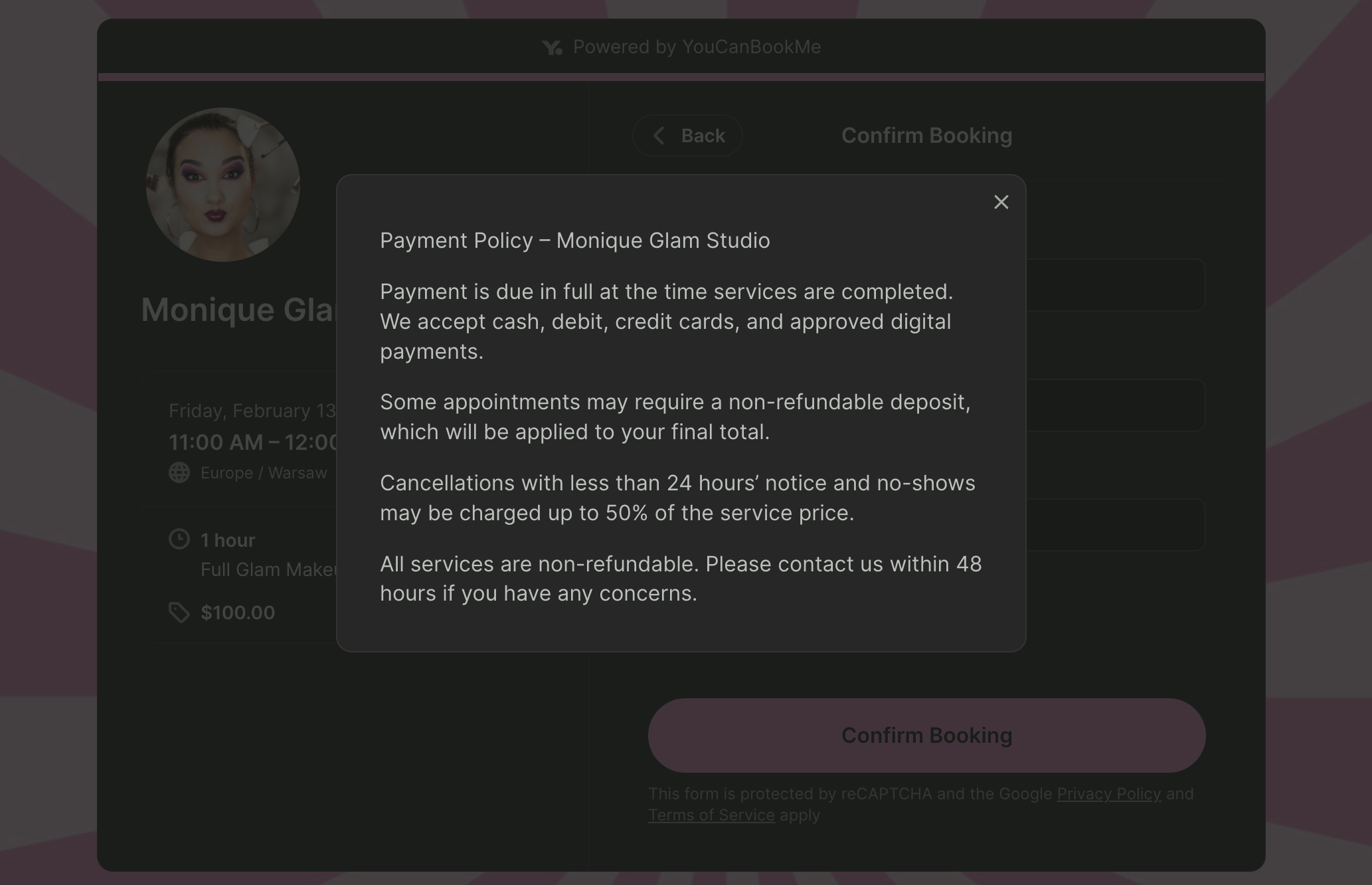This screenshot has height=885, width=1372.
Task: Open the Europe / Warsaw timezone selector
Action: pos(264,472)
